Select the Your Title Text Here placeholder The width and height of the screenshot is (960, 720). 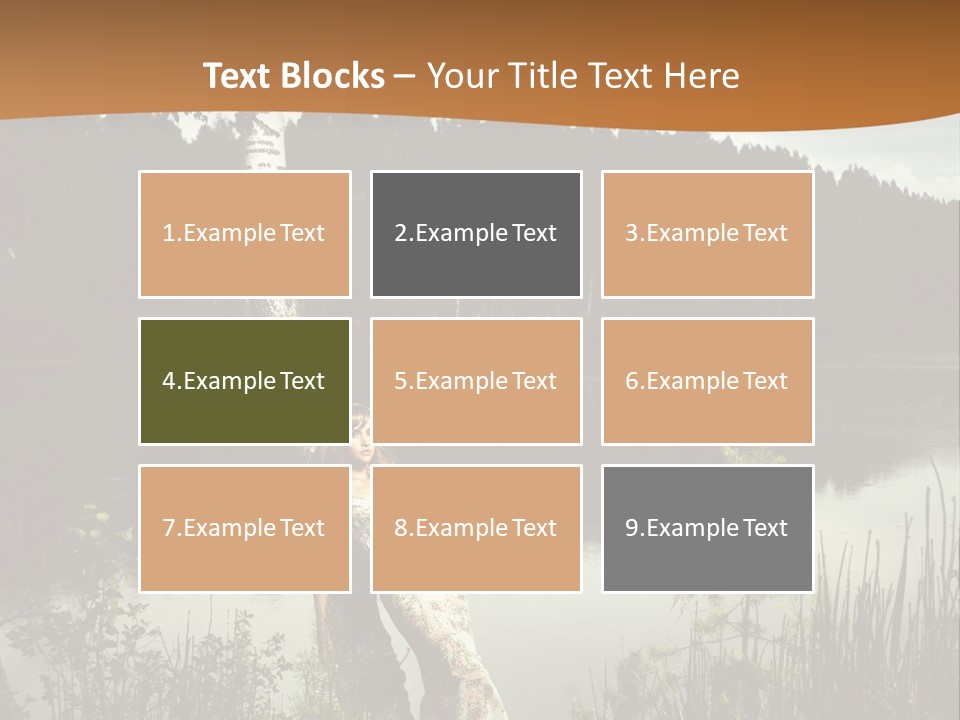tap(583, 76)
